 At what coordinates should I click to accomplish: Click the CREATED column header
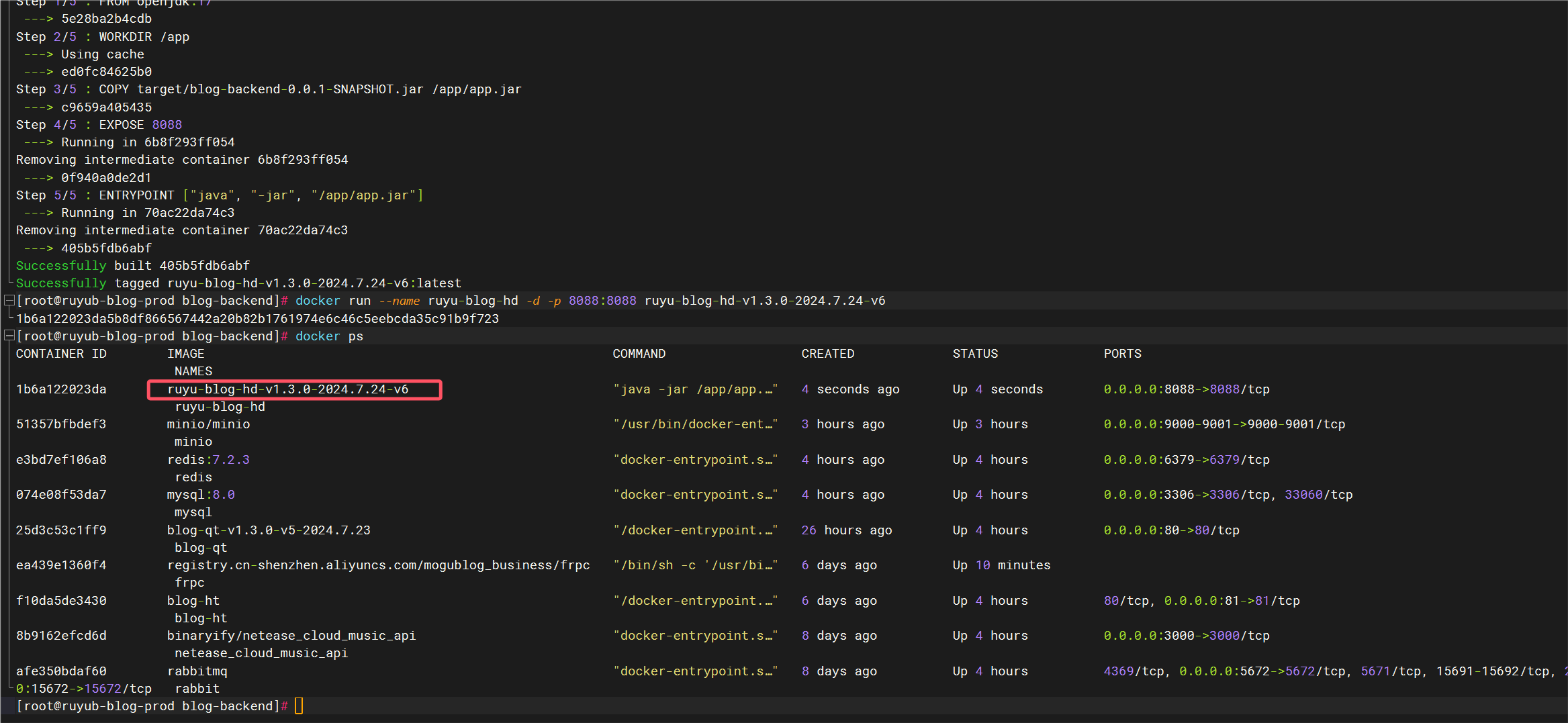click(x=828, y=354)
